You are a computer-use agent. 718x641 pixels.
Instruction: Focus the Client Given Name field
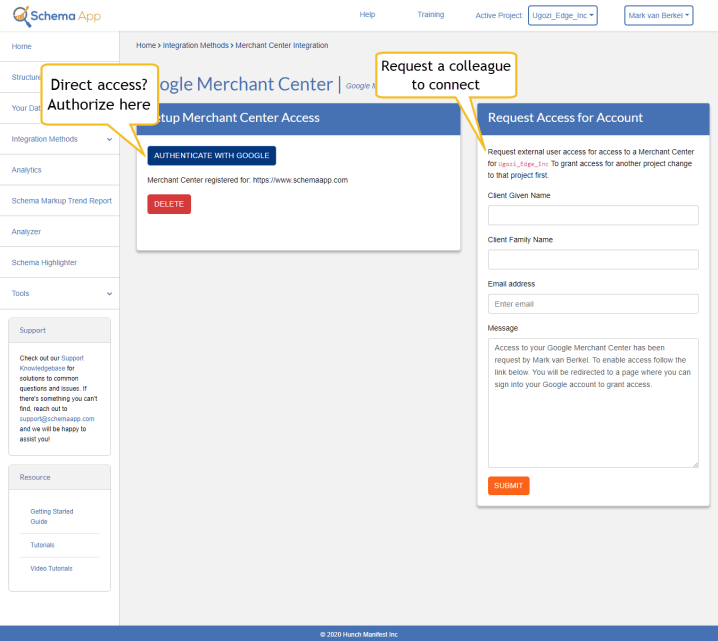tap(593, 215)
